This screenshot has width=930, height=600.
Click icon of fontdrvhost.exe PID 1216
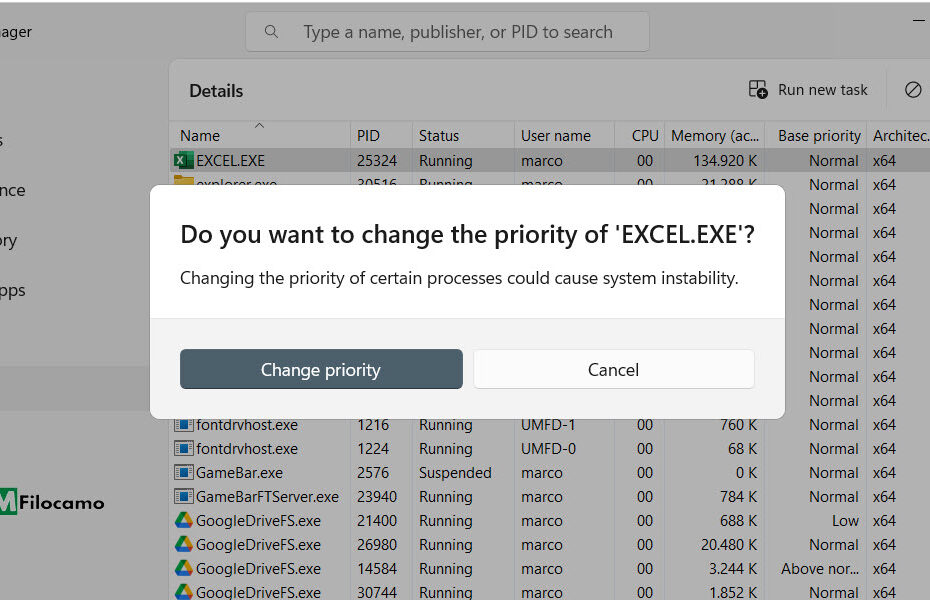183,425
